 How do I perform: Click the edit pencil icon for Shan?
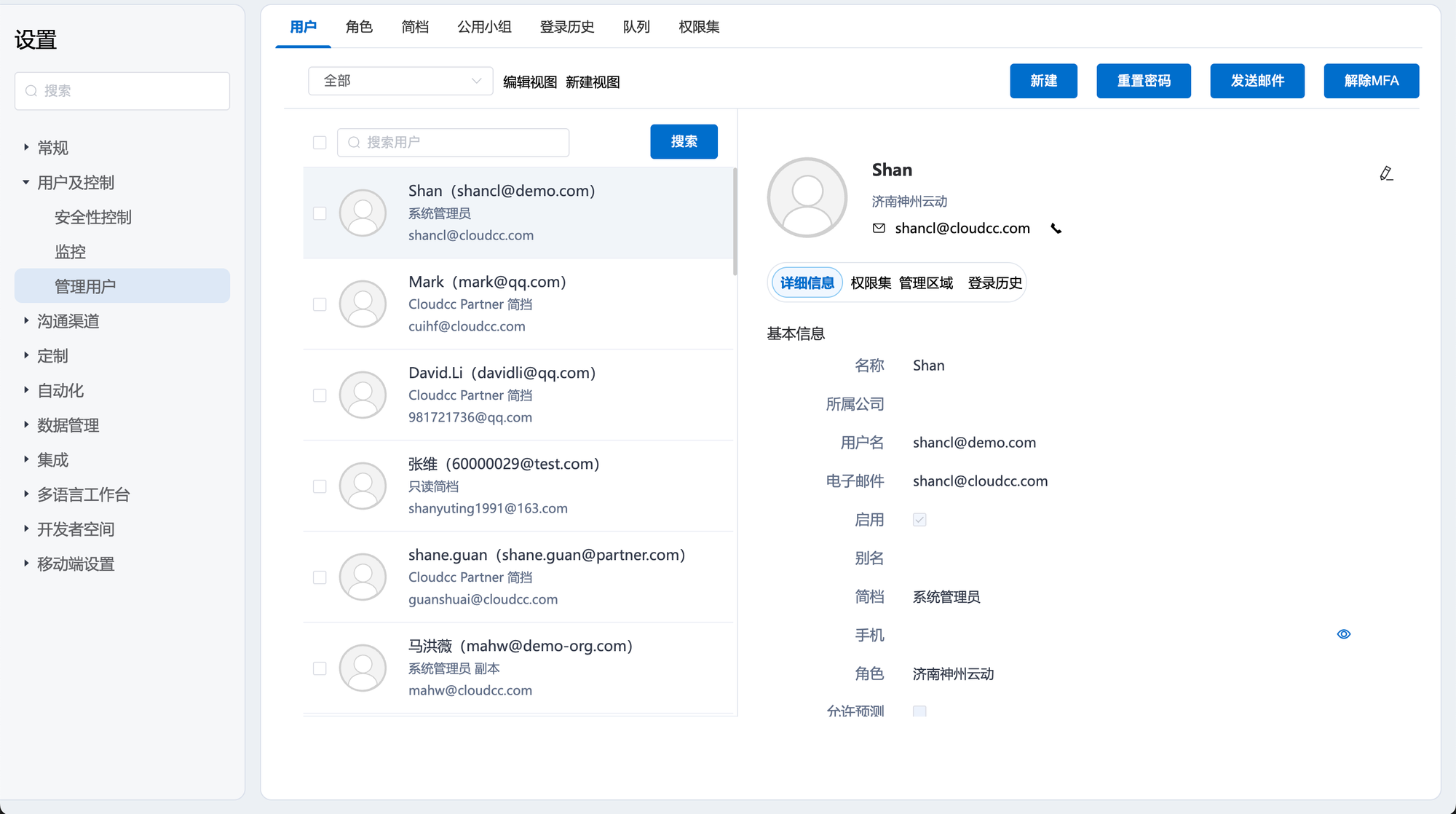pyautogui.click(x=1386, y=173)
